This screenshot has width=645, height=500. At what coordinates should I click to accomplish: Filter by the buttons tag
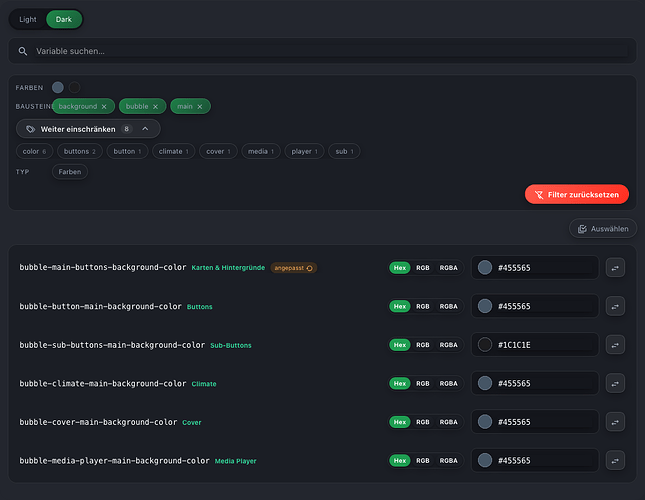coord(79,151)
